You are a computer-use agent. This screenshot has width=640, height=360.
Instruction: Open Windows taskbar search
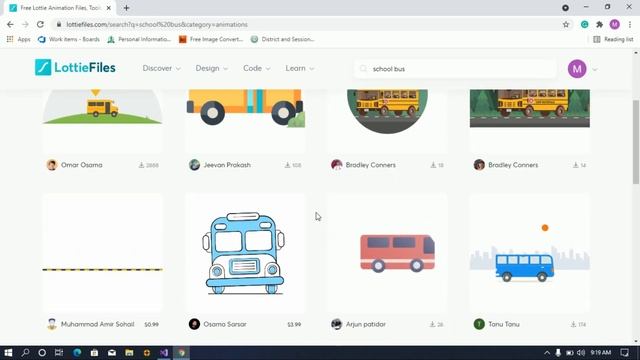click(x=25, y=353)
